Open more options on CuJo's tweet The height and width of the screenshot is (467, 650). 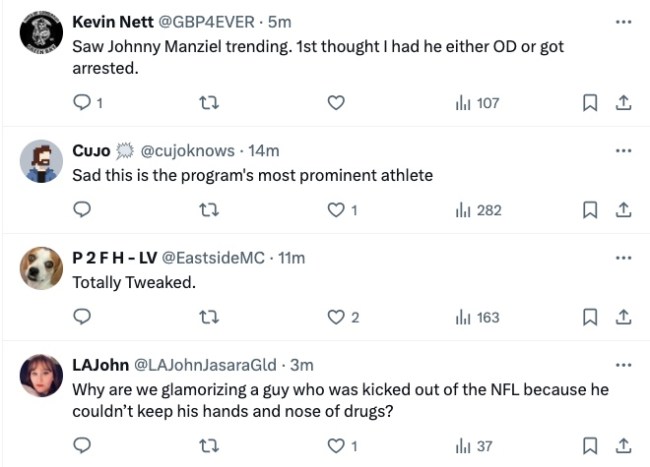tap(623, 151)
